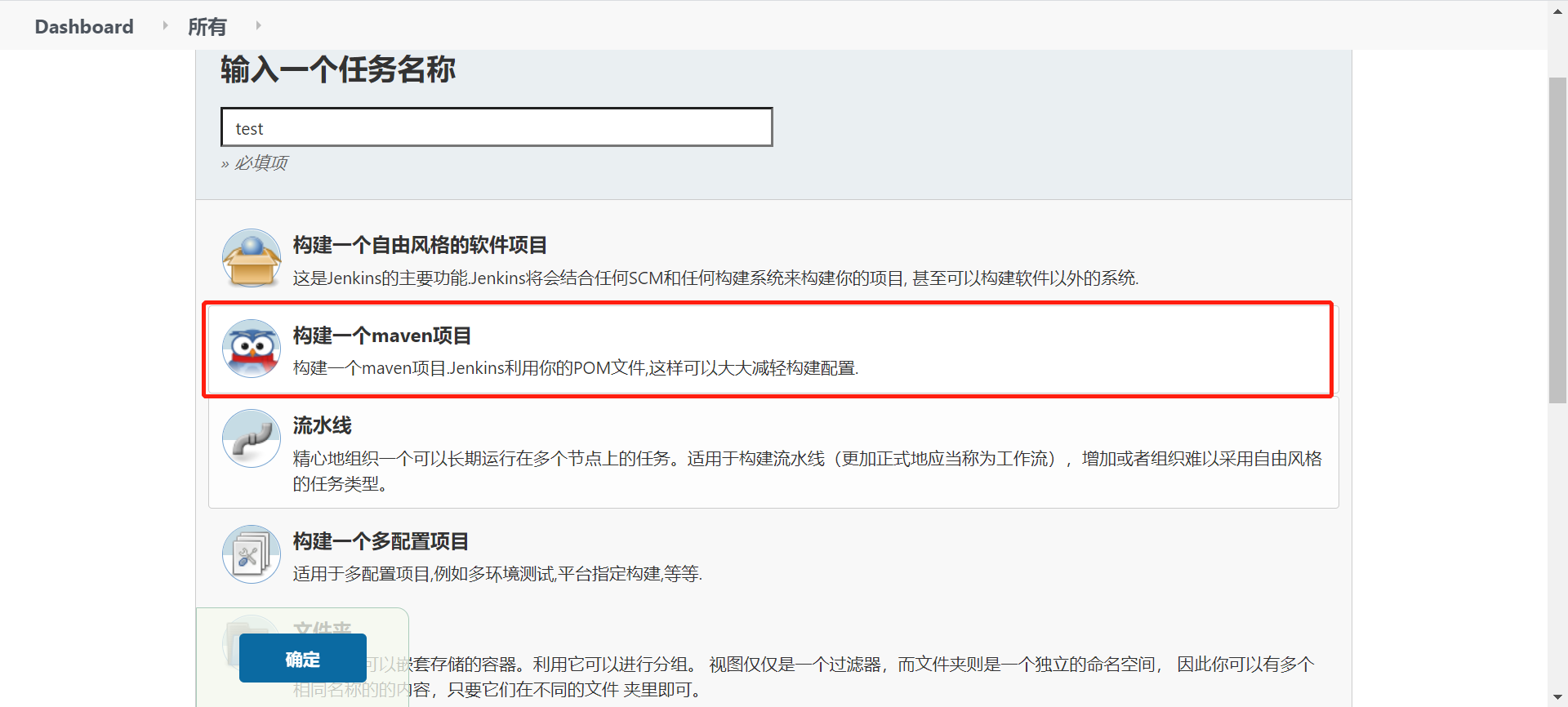The width and height of the screenshot is (1568, 707).
Task: Open the 所有 breadcrumb link
Action: 207,27
